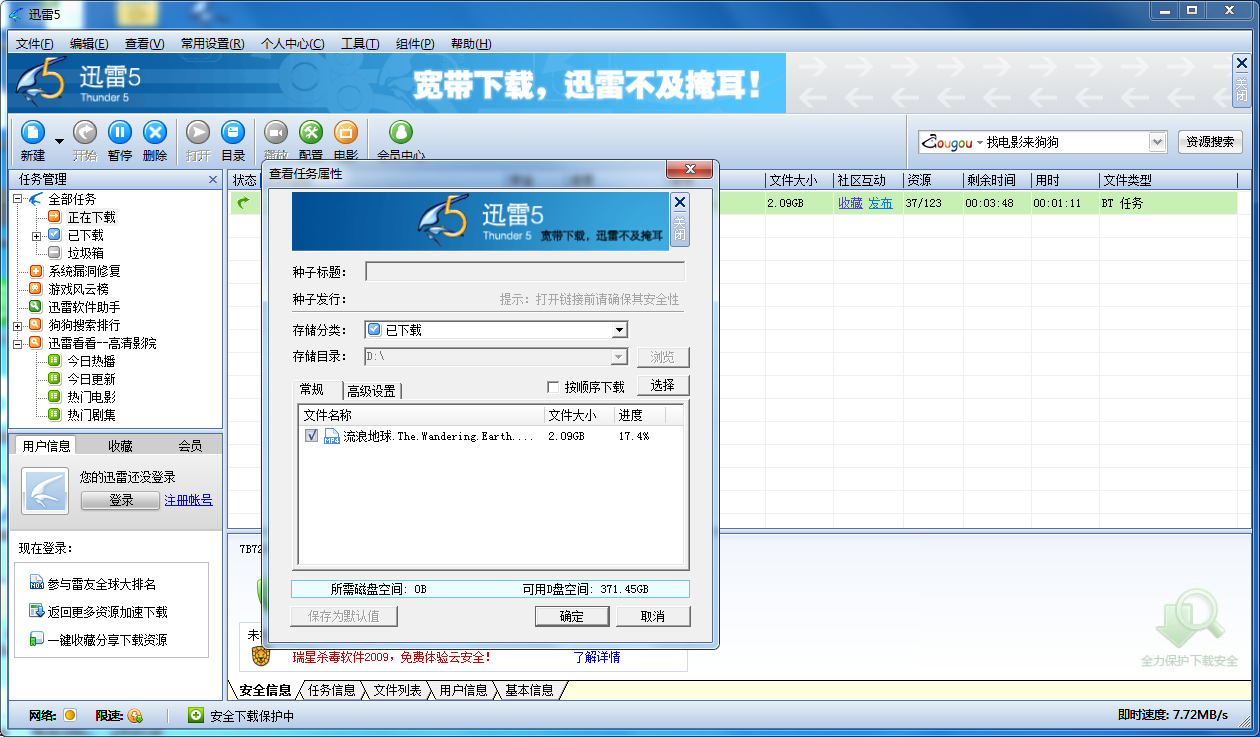Click the 今日热播 list icon
Image resolution: width=1260 pixels, height=737 pixels.
(54, 361)
